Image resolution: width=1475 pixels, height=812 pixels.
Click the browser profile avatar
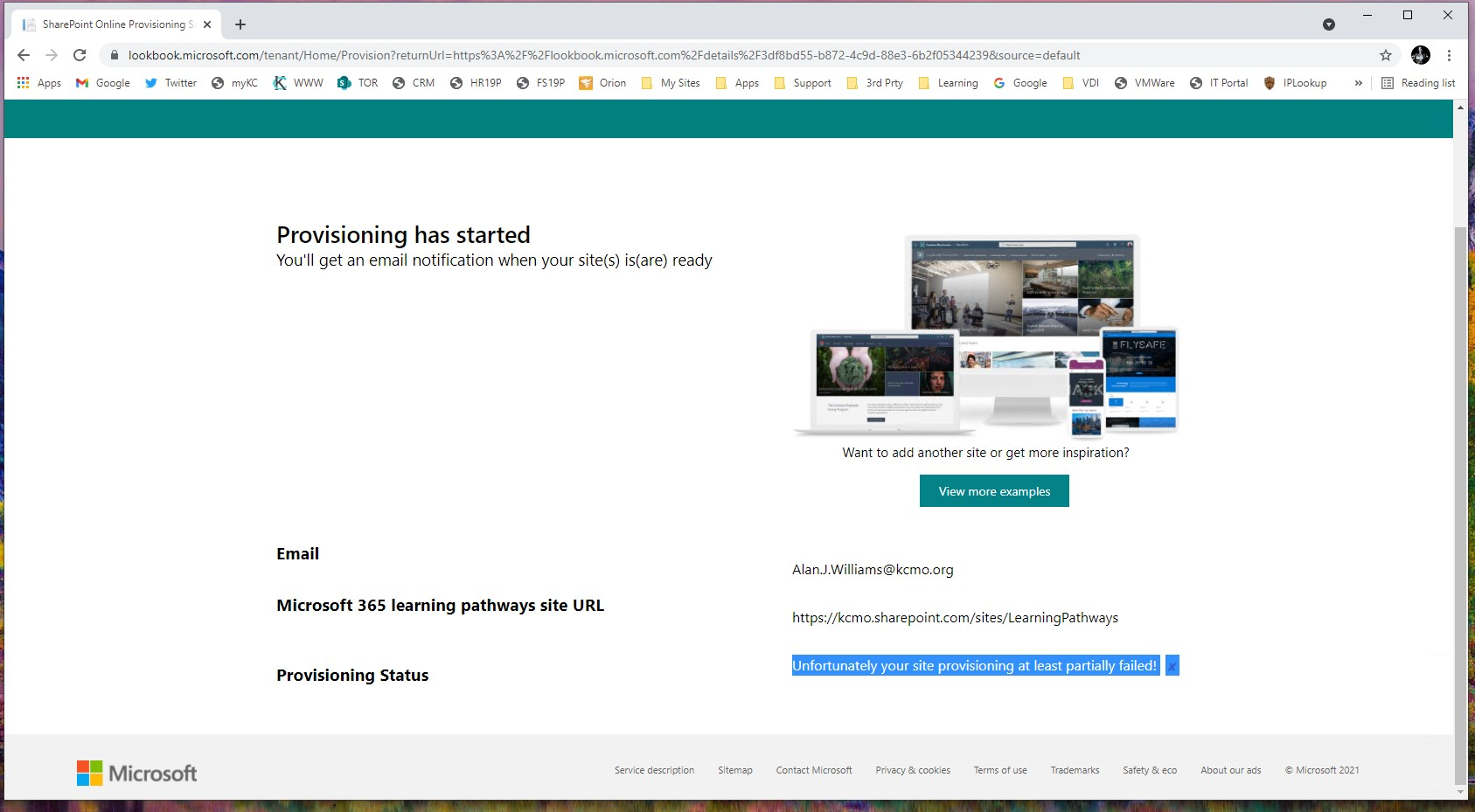coord(1420,54)
